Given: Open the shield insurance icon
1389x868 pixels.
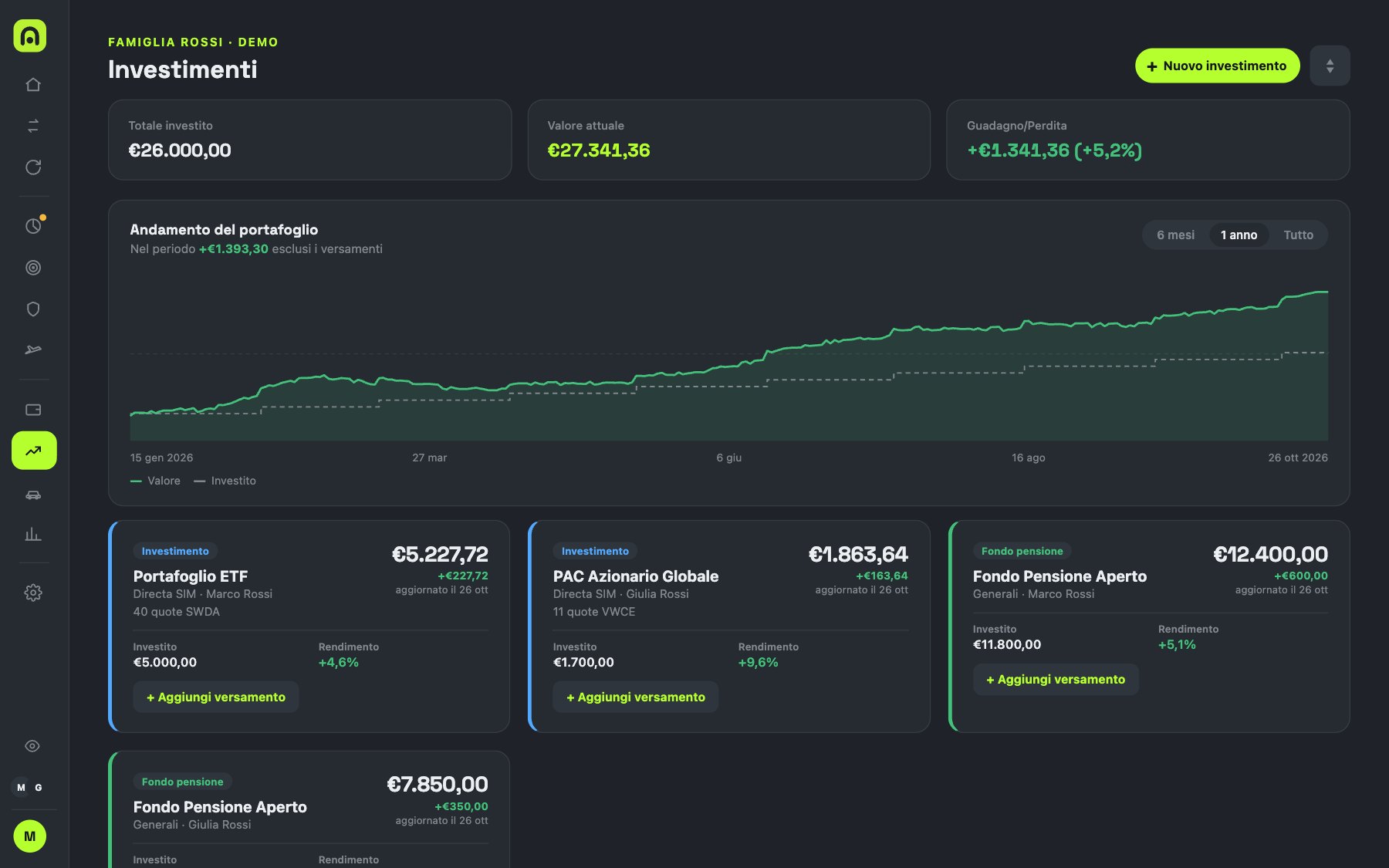Looking at the screenshot, I should tap(33, 309).
